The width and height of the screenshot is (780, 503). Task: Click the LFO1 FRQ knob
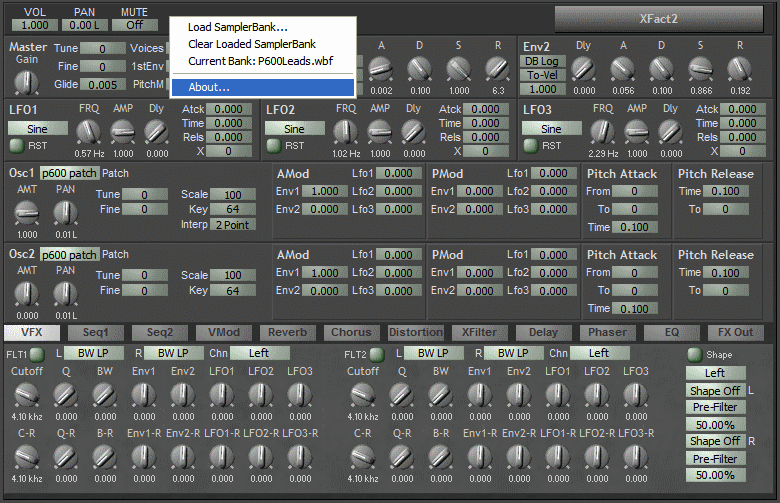88,132
